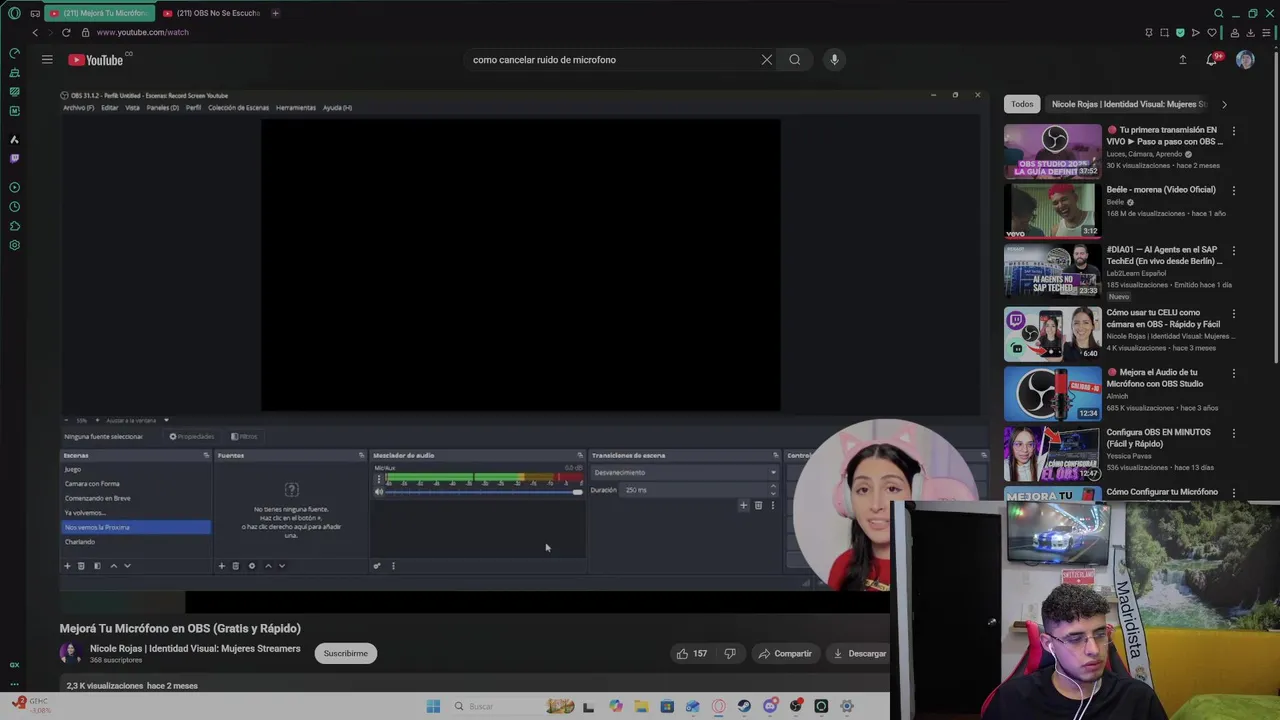
Task: Adjust Duración 250 ms stepper arrows
Action: tap(772, 490)
